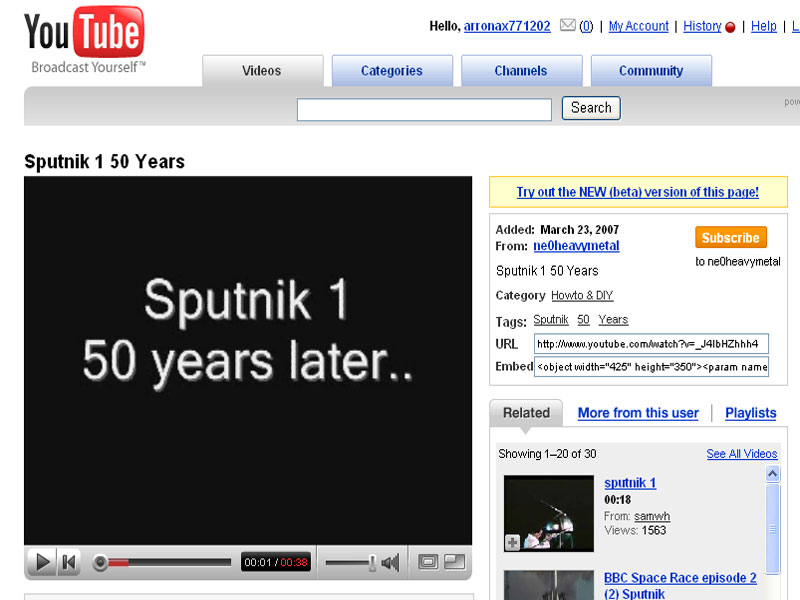Open samwh's channel link

pos(652,516)
